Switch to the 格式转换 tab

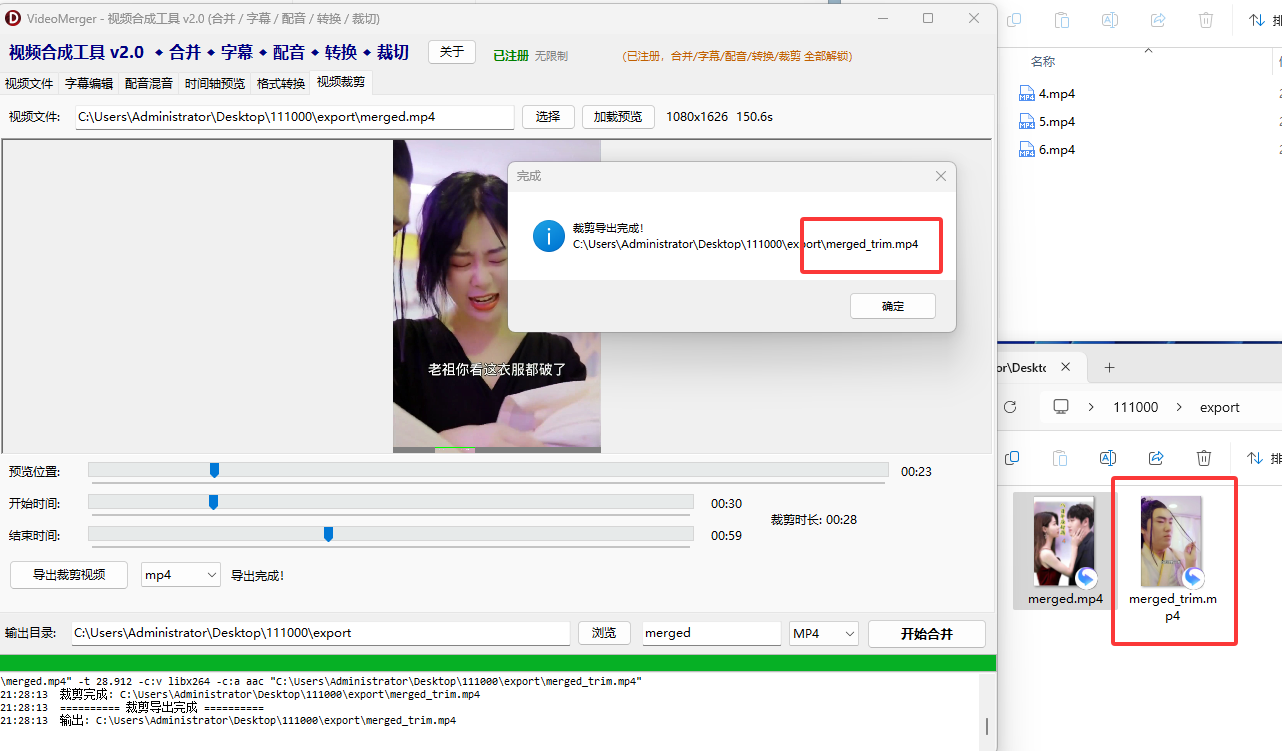tap(280, 83)
